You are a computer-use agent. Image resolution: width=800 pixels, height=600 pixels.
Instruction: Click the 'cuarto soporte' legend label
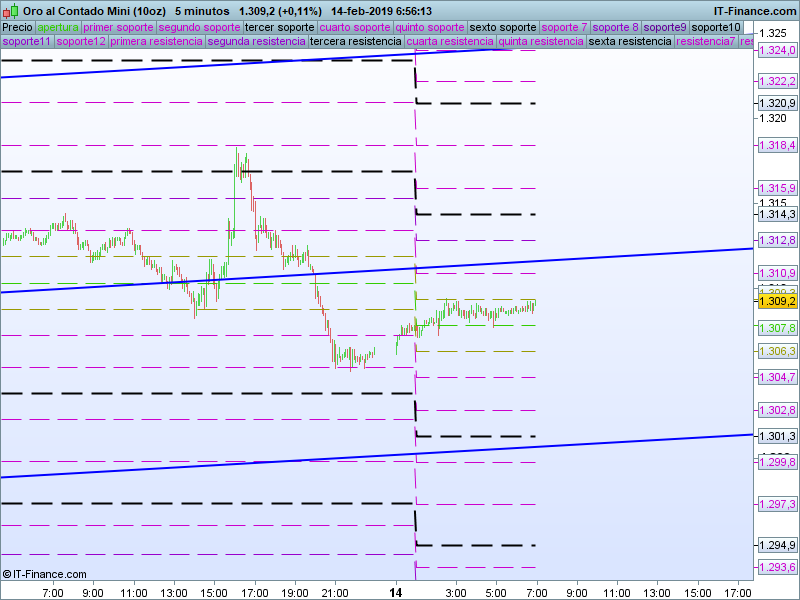click(x=355, y=27)
